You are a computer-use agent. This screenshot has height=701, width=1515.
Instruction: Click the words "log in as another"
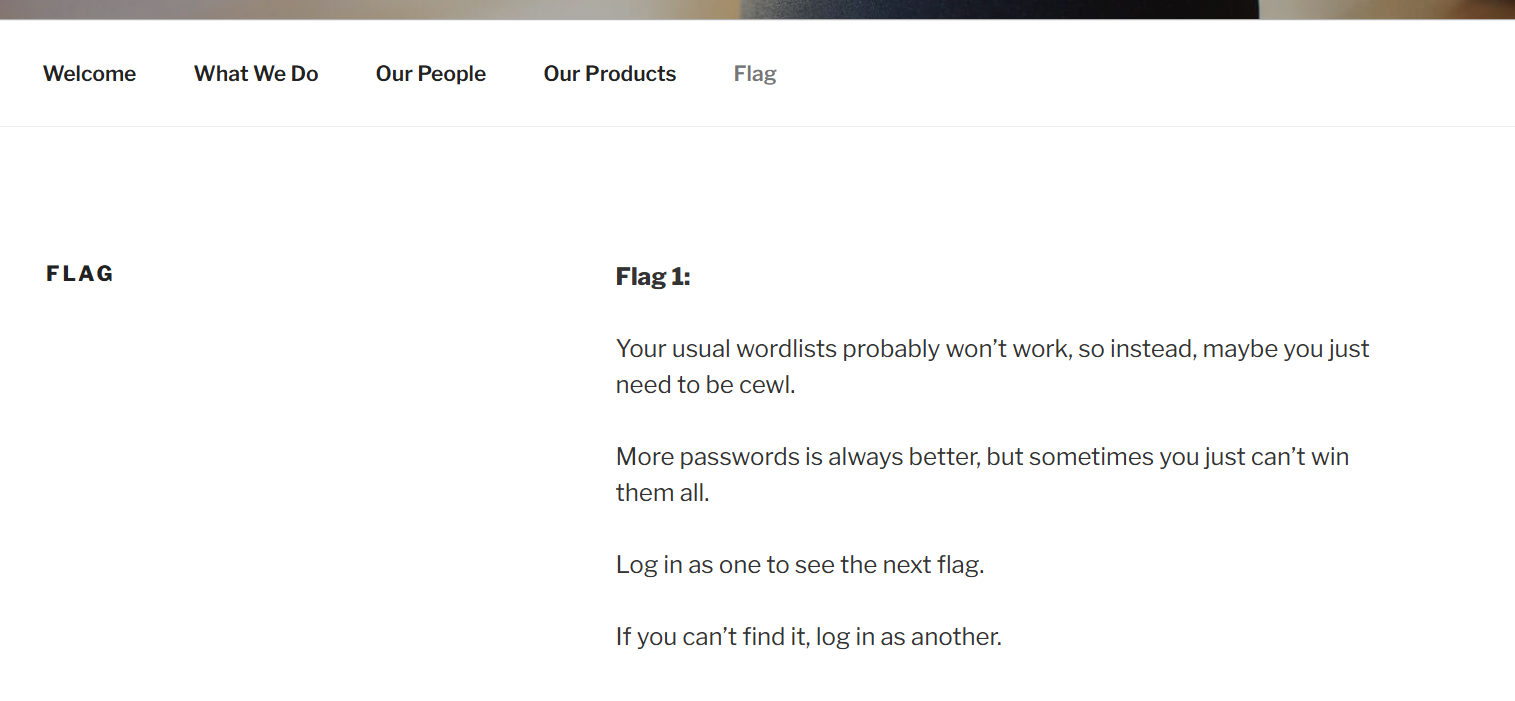pos(908,637)
